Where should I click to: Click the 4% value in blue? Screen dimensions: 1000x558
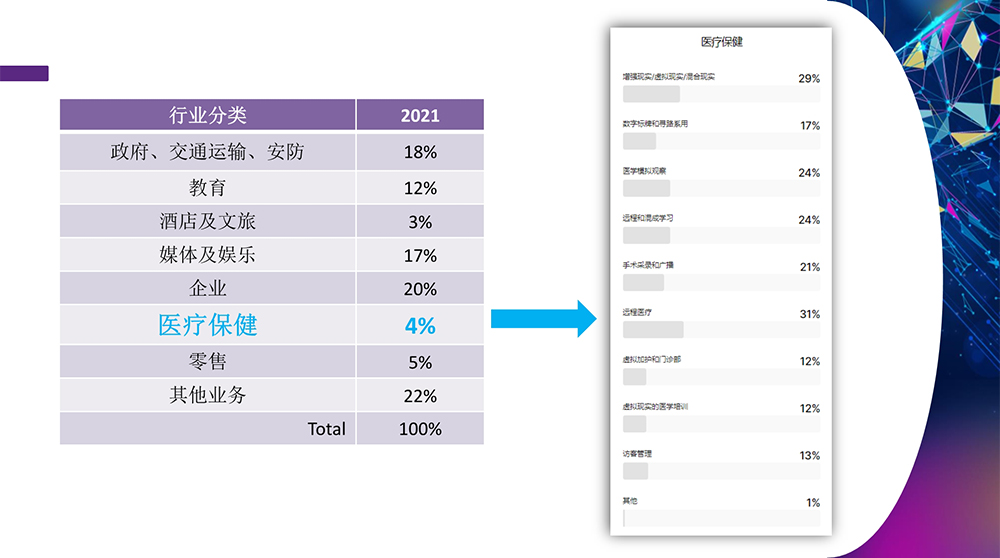click(420, 325)
